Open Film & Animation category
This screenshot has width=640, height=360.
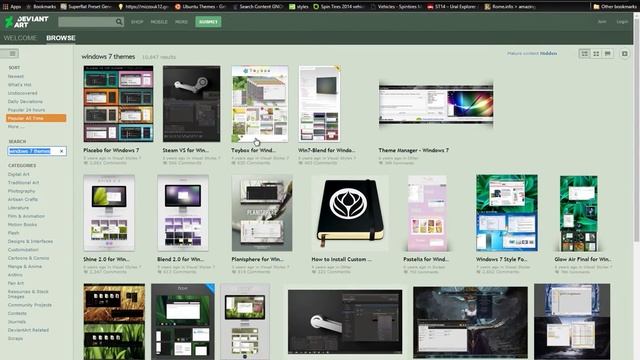26,216
